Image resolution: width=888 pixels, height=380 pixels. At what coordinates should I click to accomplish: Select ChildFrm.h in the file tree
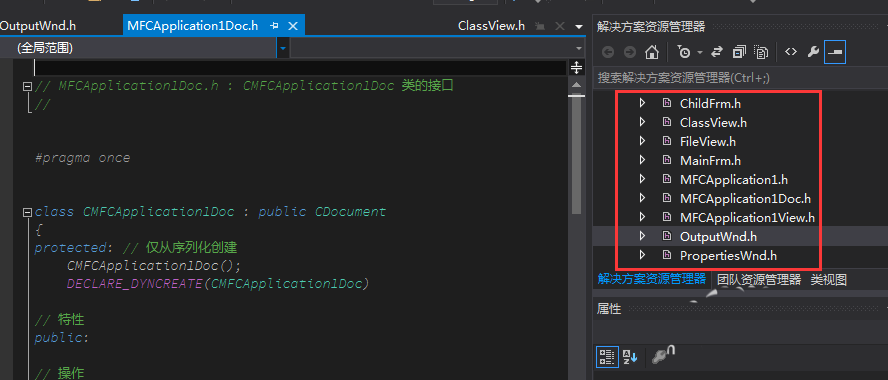(x=710, y=104)
